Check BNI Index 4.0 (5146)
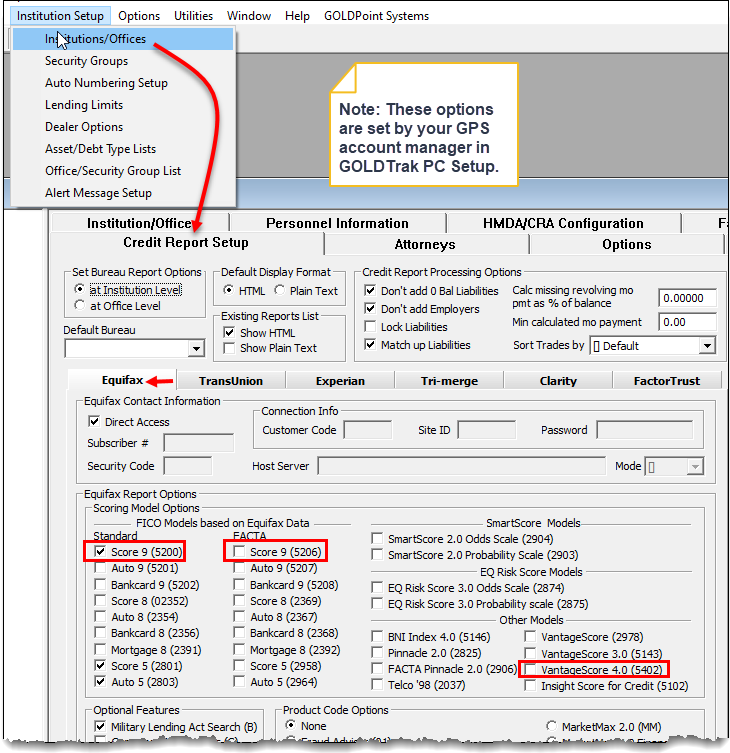 377,636
